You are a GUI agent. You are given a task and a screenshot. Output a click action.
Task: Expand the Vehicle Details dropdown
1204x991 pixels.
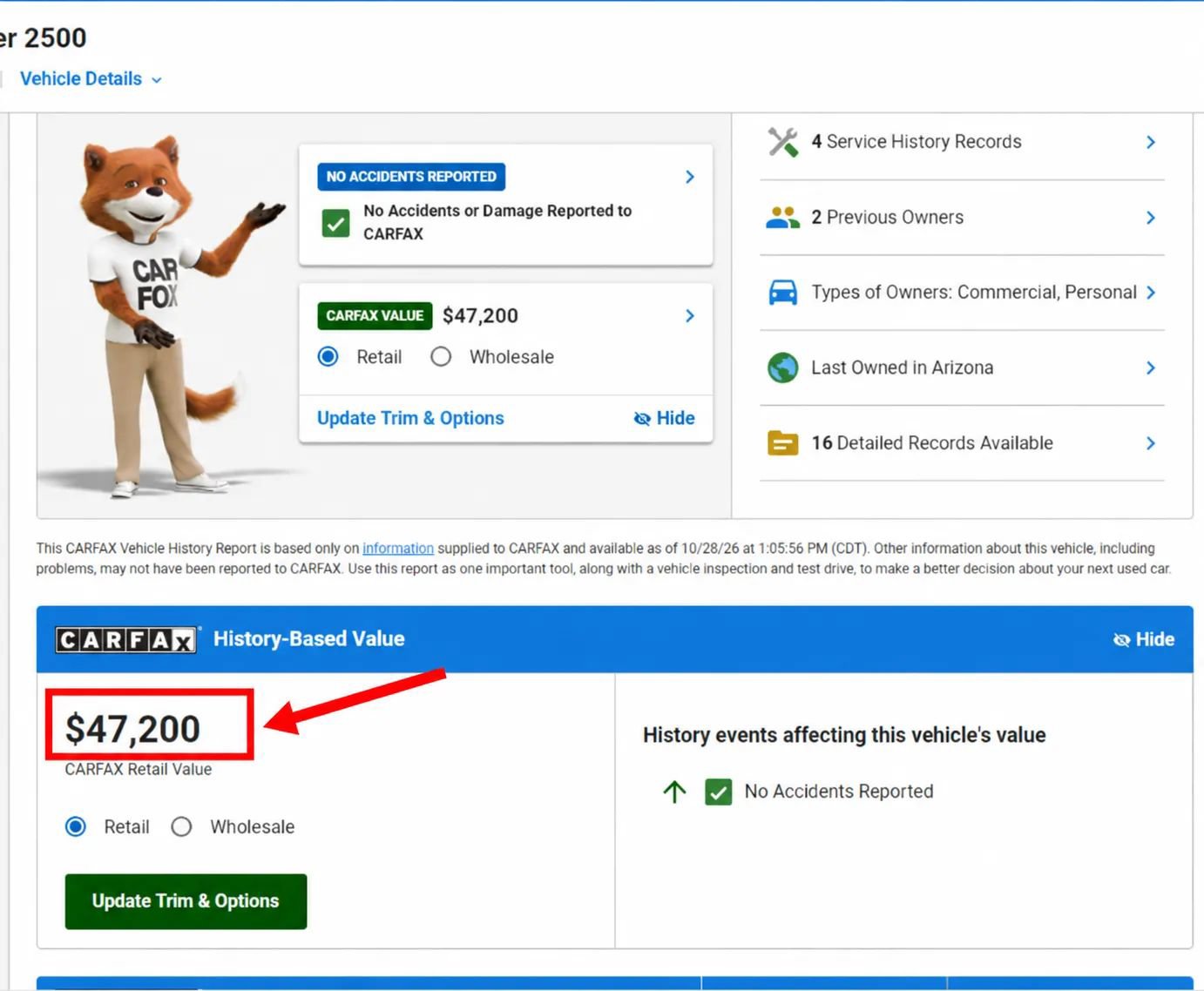pyautogui.click(x=91, y=79)
